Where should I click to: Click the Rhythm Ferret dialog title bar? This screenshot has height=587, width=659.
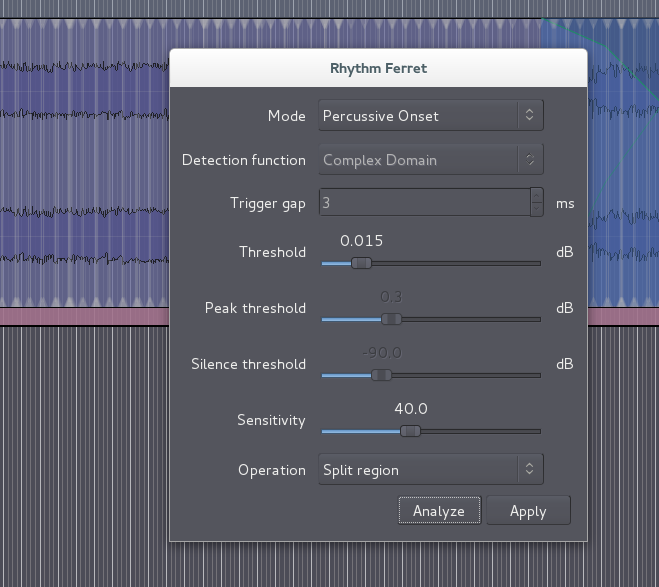378,69
